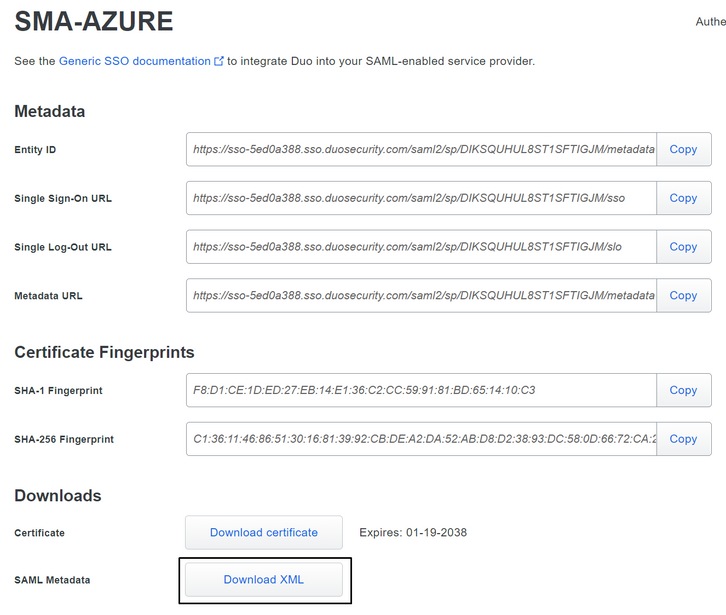Select the Metadata URL text field

click(x=421, y=295)
